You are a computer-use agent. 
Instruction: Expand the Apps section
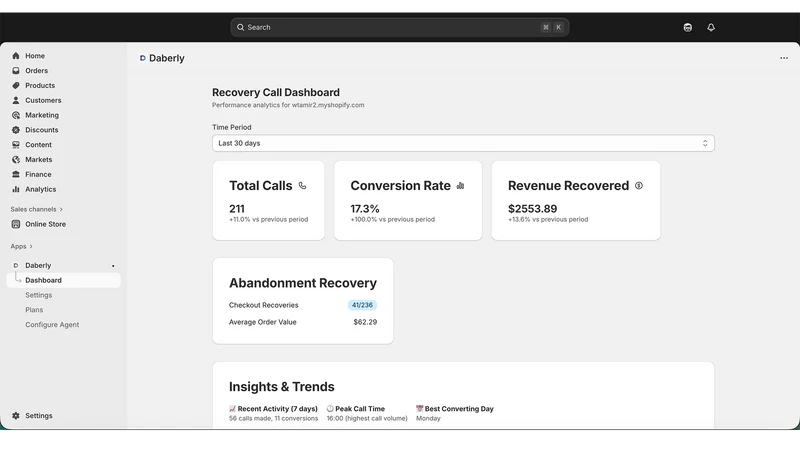(21, 246)
